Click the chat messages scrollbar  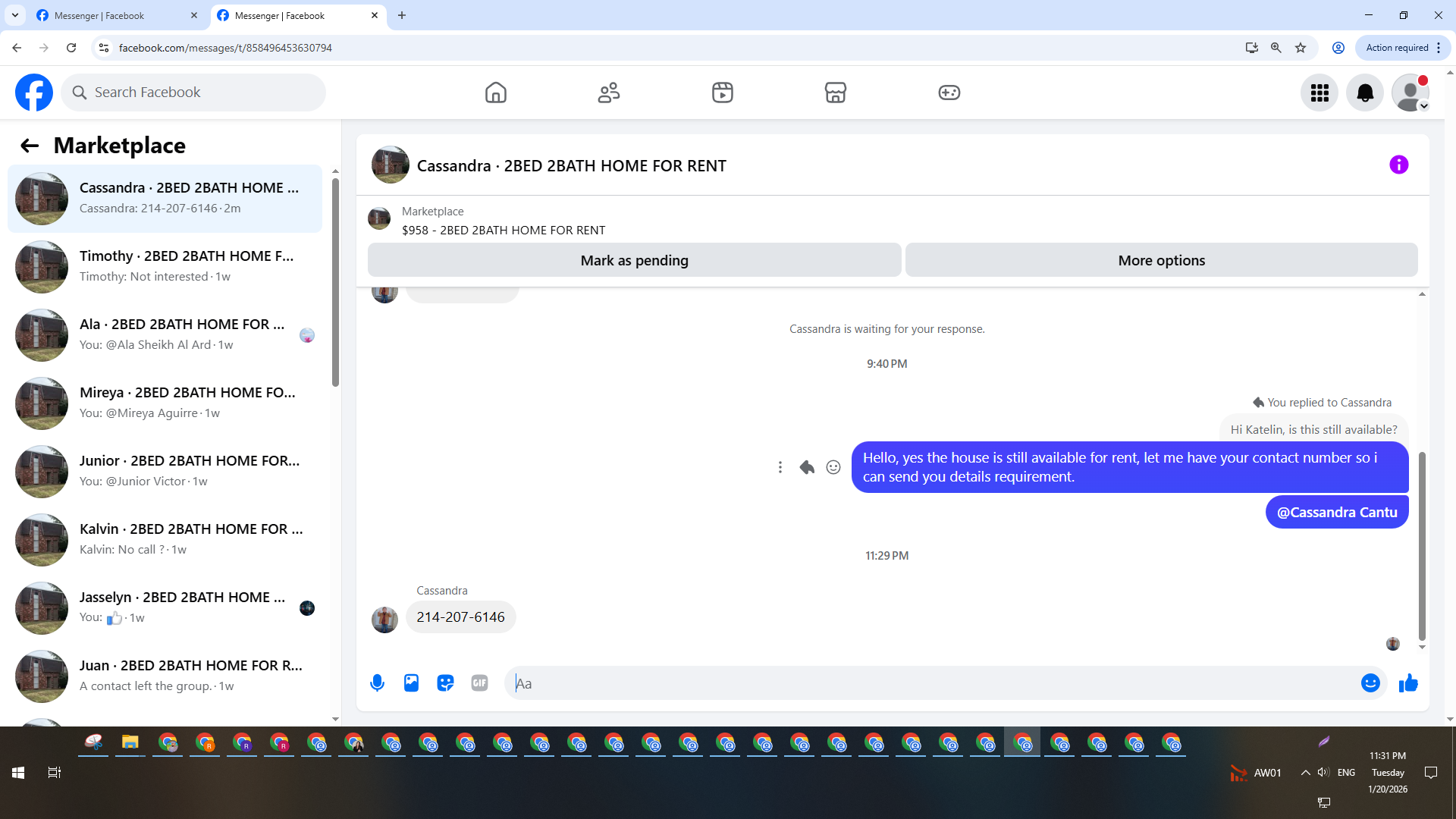pyautogui.click(x=1422, y=546)
